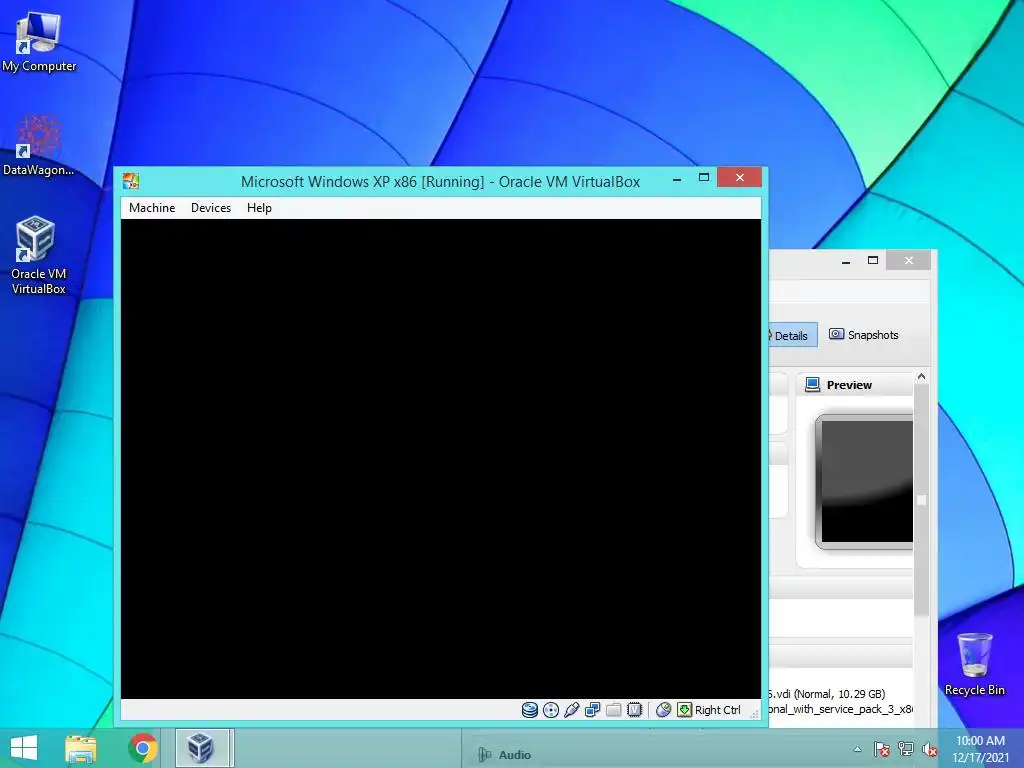Viewport: 1024px width, 768px height.
Task: Click the service_pack_3 ISO file name text
Action: point(842,709)
